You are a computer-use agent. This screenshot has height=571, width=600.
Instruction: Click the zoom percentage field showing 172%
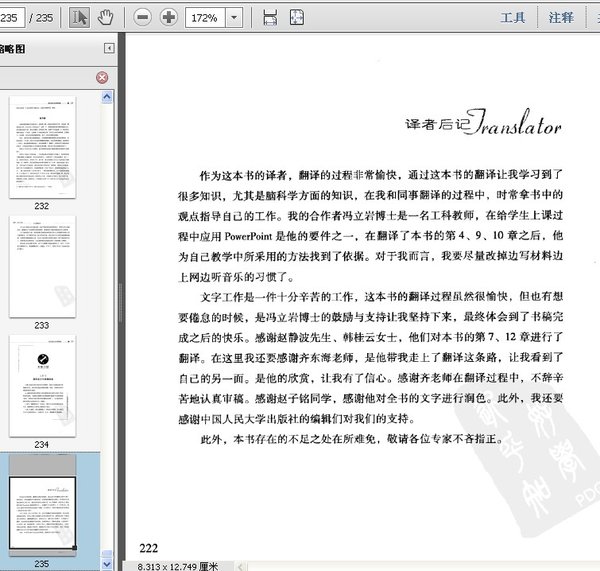[x=205, y=18]
